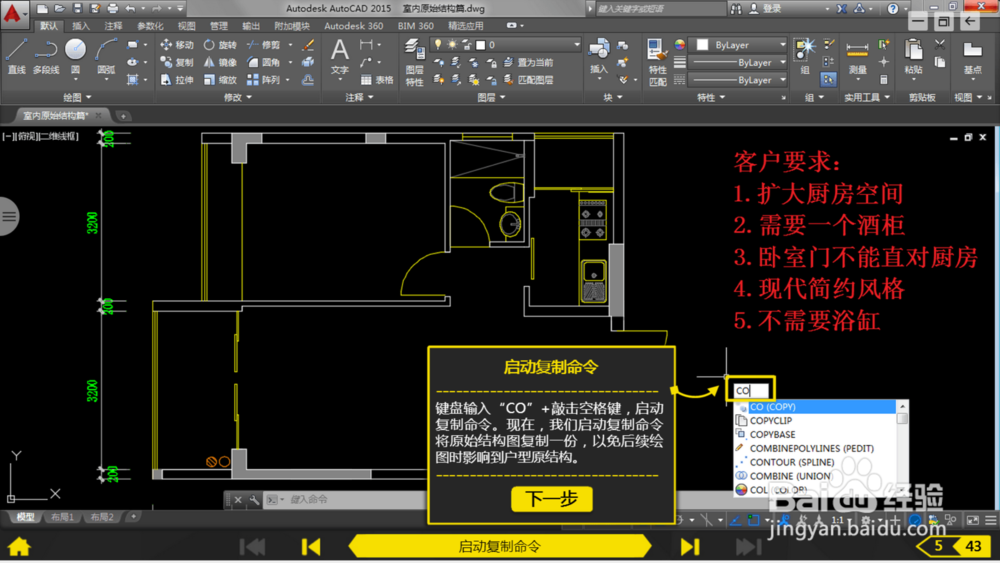This screenshot has width=1000, height=563.
Task: Click the 缩放 (Scale) tool
Action: click(x=220, y=80)
